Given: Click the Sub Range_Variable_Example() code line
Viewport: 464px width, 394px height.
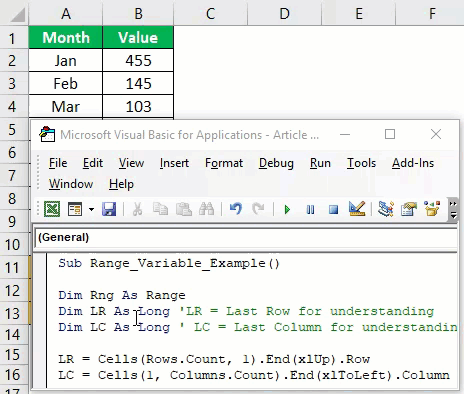Looking at the screenshot, I should 169,263.
